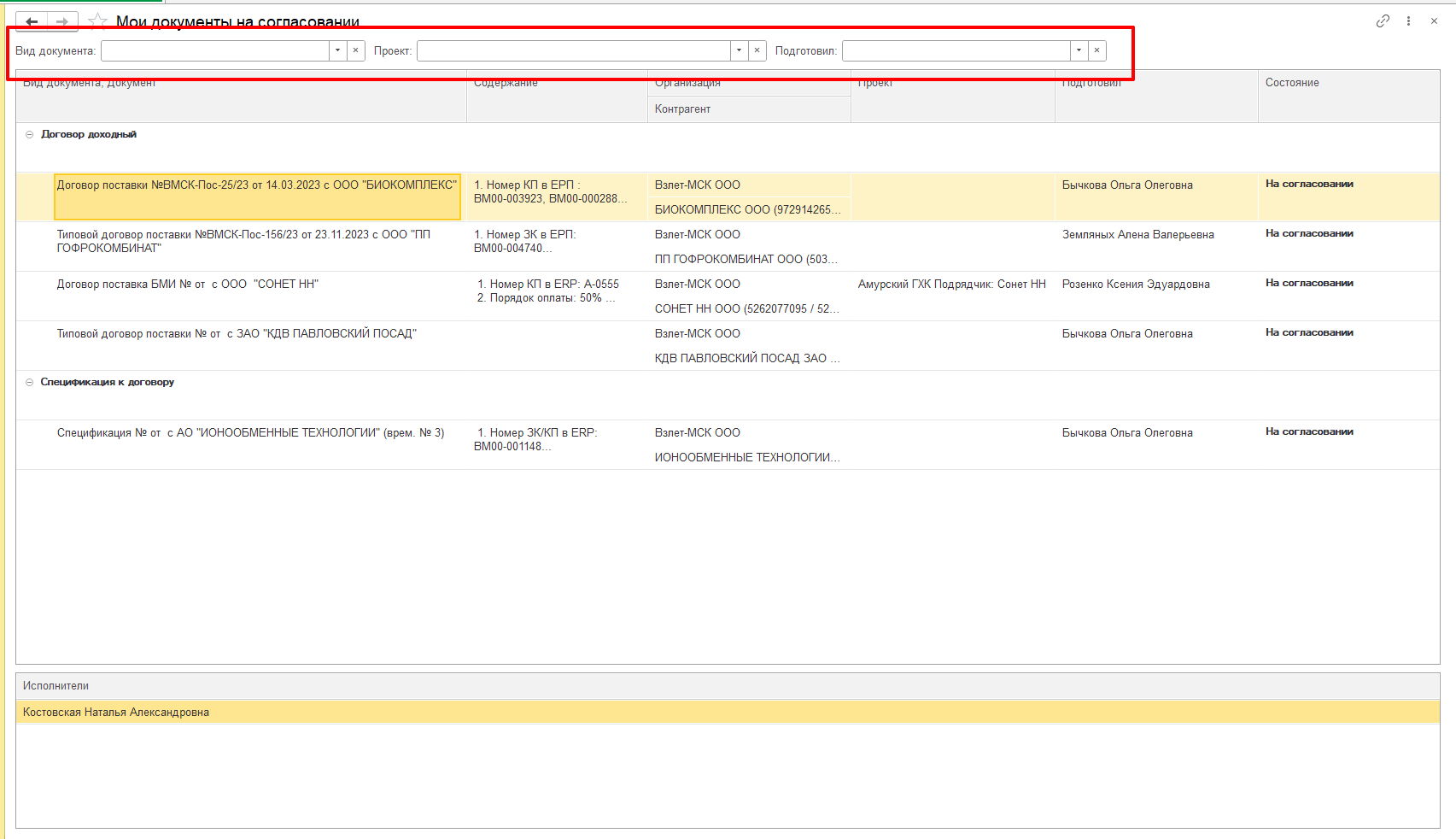Click into the Проект input field
This screenshot has width=1456, height=839.
pyautogui.click(x=574, y=50)
